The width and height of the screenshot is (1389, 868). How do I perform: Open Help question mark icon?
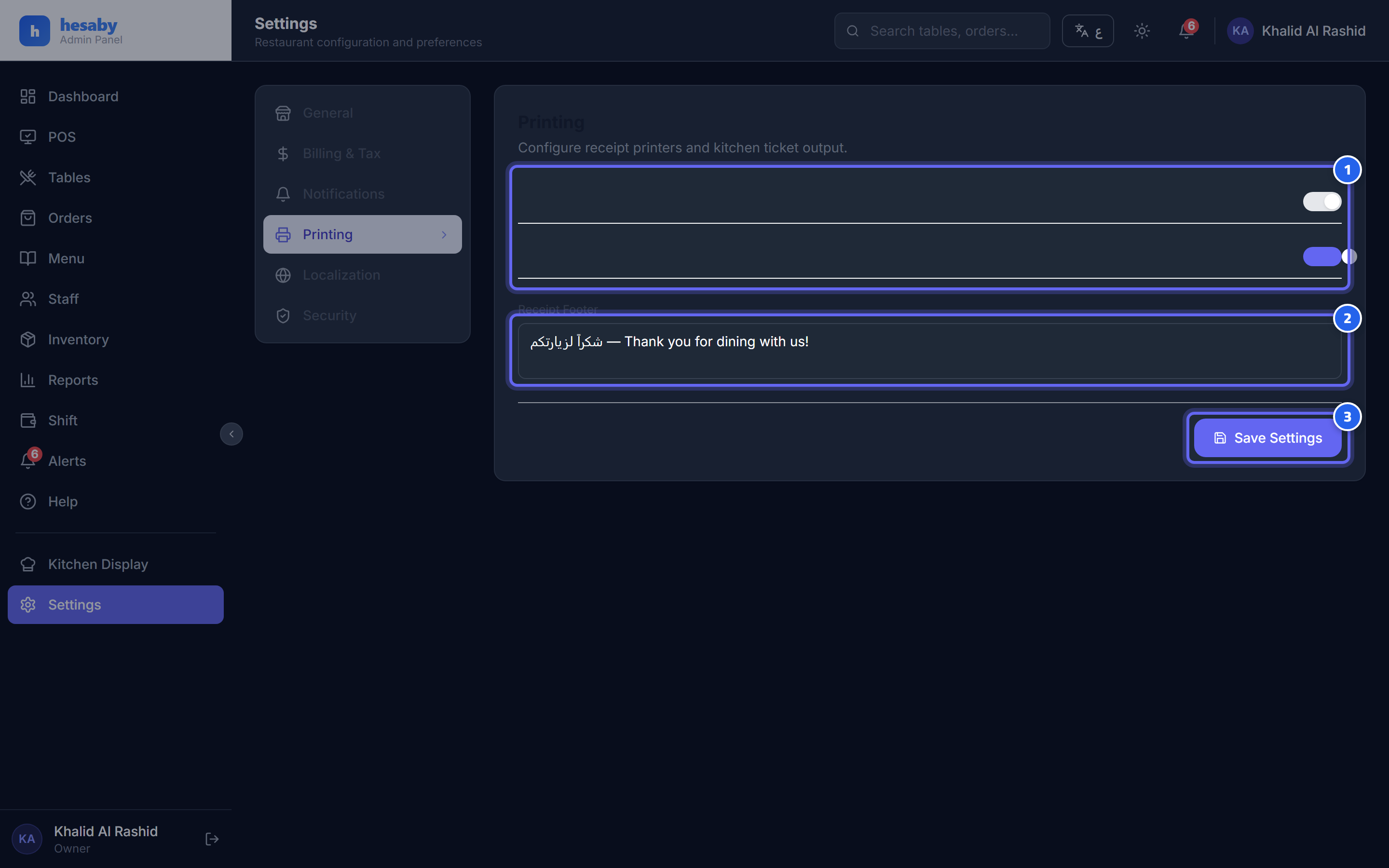point(27,502)
